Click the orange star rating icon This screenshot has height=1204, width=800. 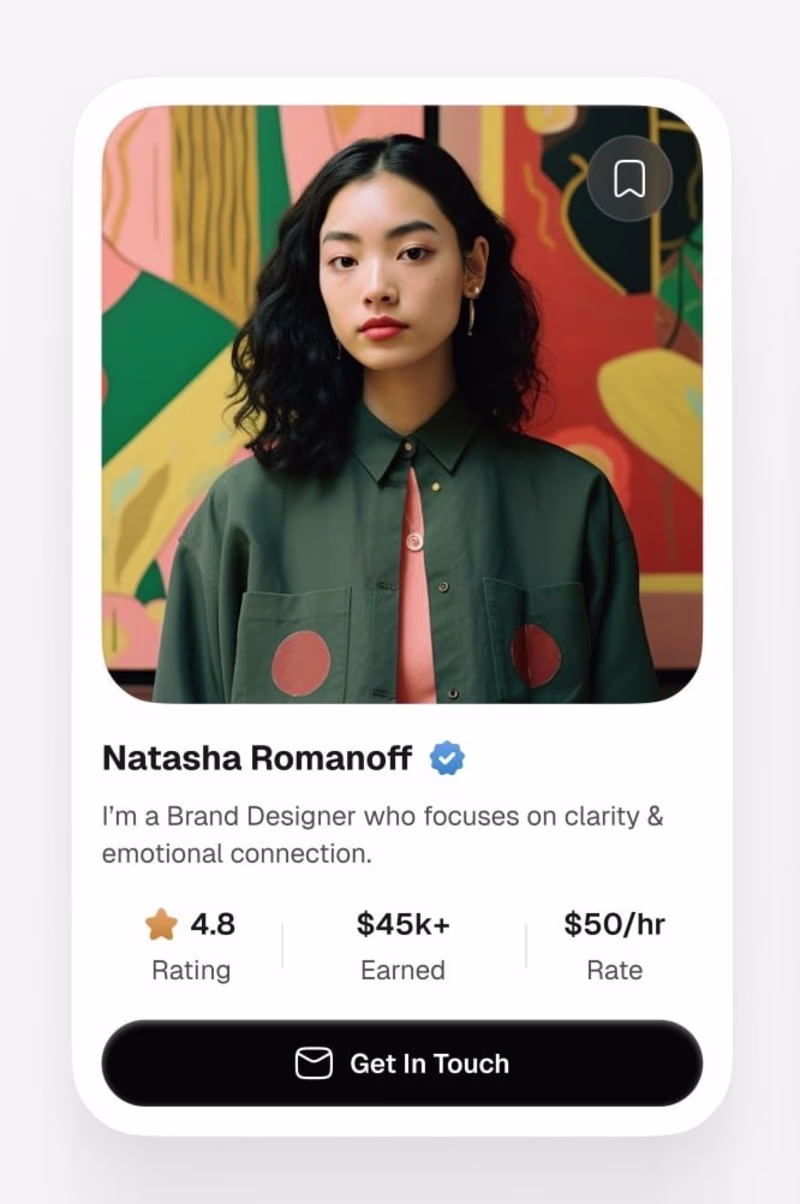161,925
